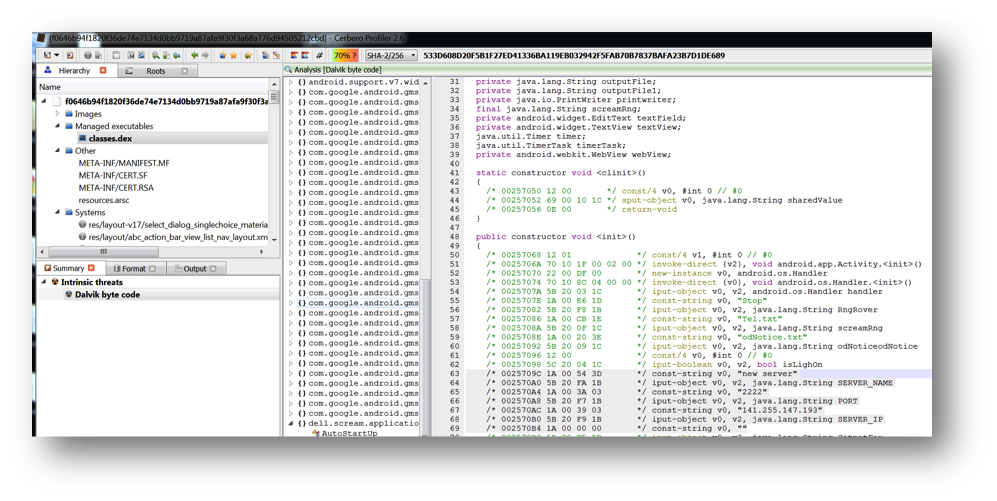Image resolution: width=997 pixels, height=501 pixels.
Task: Click the save disk toolbar icon
Action: pyautogui.click(x=48, y=55)
